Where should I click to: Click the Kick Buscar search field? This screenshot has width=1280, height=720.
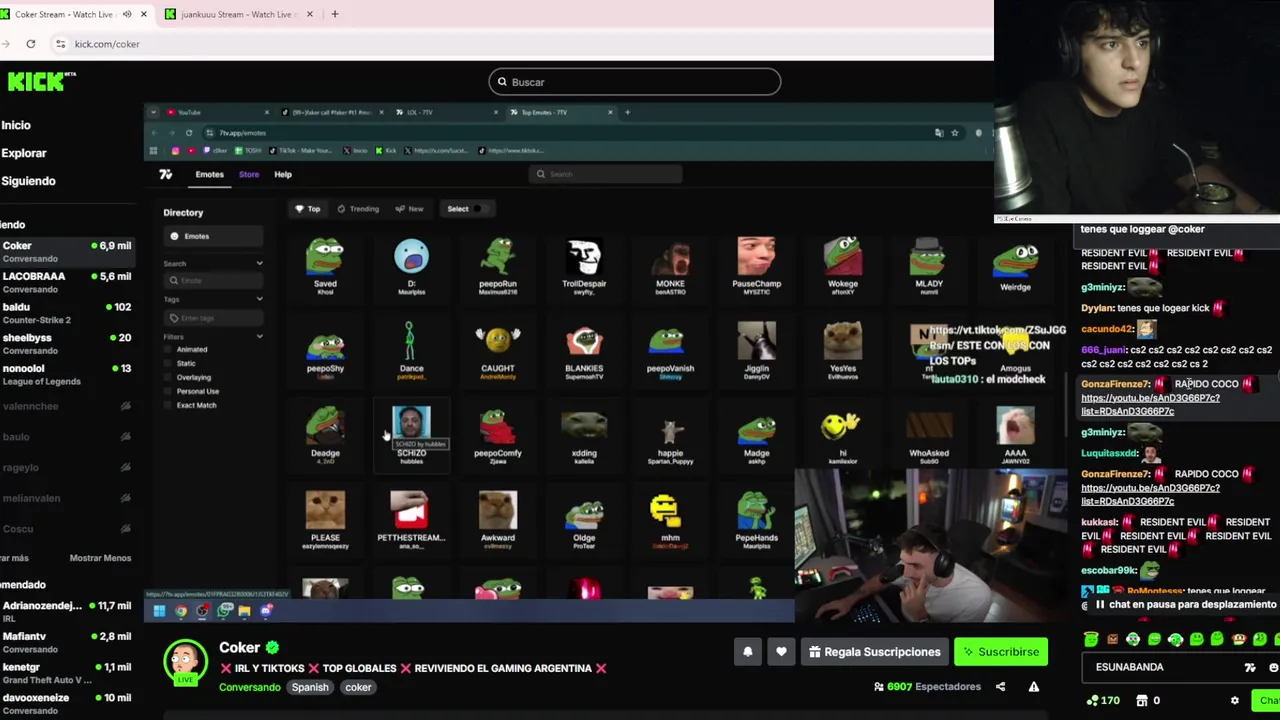coord(635,82)
